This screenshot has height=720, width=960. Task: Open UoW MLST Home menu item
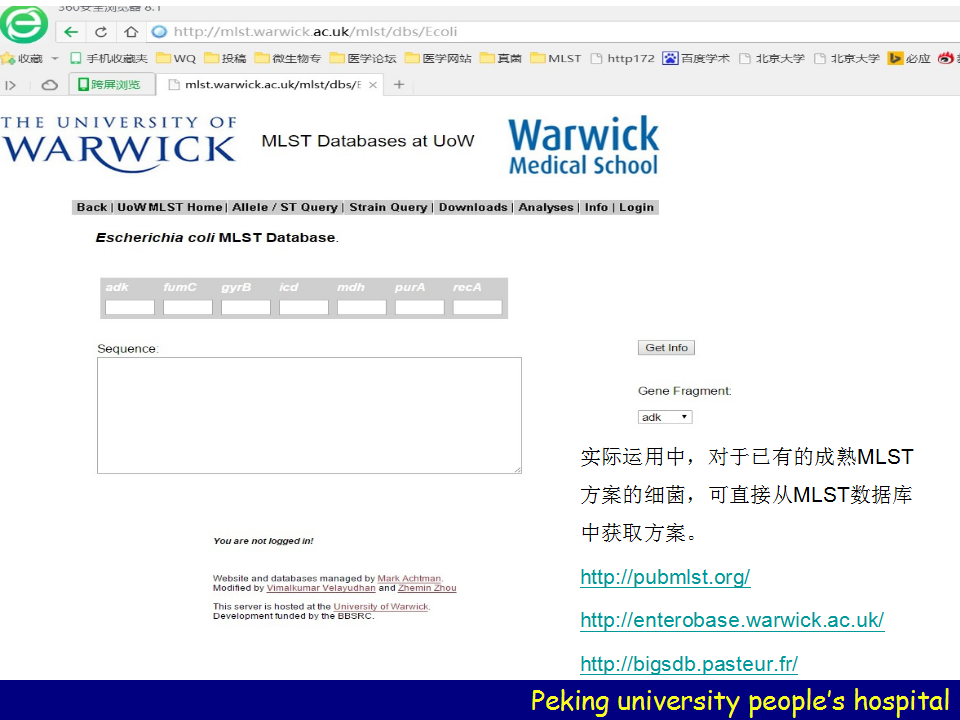[x=170, y=208]
